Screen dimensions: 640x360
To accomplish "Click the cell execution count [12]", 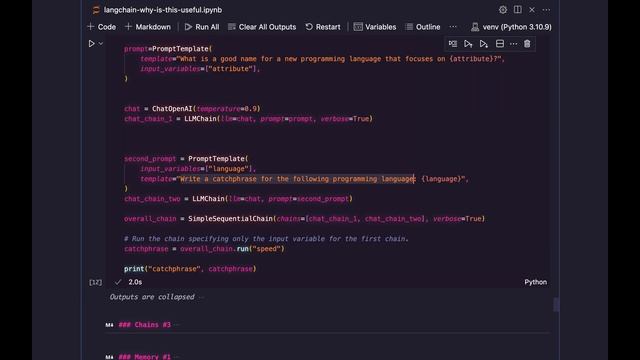I will (96, 282).
